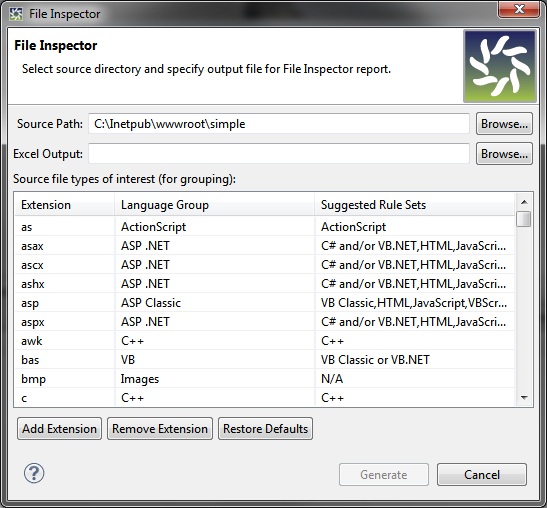547x508 pixels.
Task: Click the scrollbar down arrow
Action: (524, 397)
